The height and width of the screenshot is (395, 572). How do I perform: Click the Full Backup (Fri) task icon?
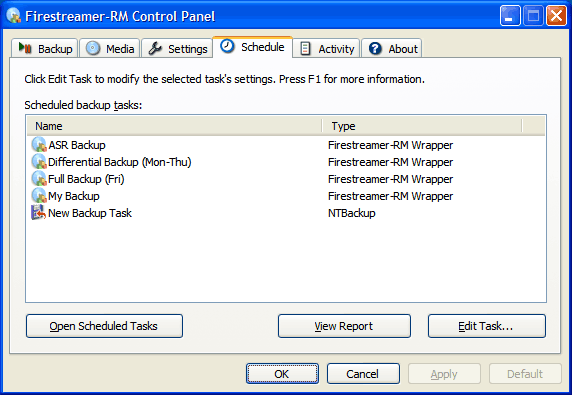tap(39, 179)
